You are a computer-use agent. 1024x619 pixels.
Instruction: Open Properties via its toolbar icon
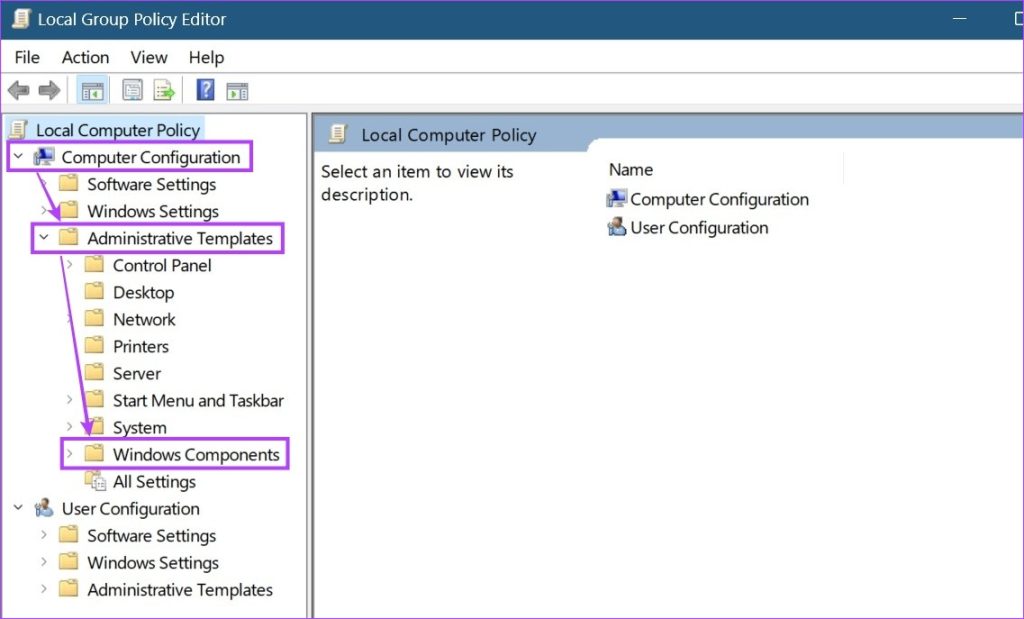[131, 89]
